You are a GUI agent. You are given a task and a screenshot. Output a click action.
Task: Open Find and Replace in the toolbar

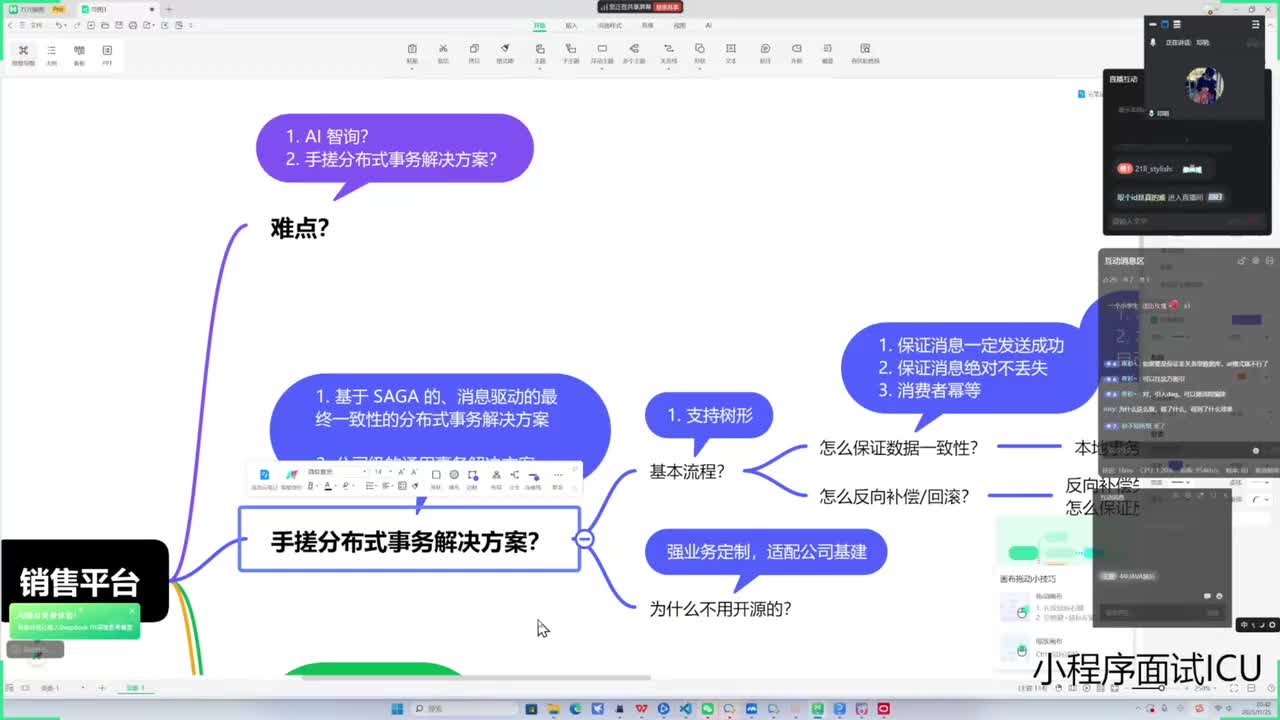(865, 52)
